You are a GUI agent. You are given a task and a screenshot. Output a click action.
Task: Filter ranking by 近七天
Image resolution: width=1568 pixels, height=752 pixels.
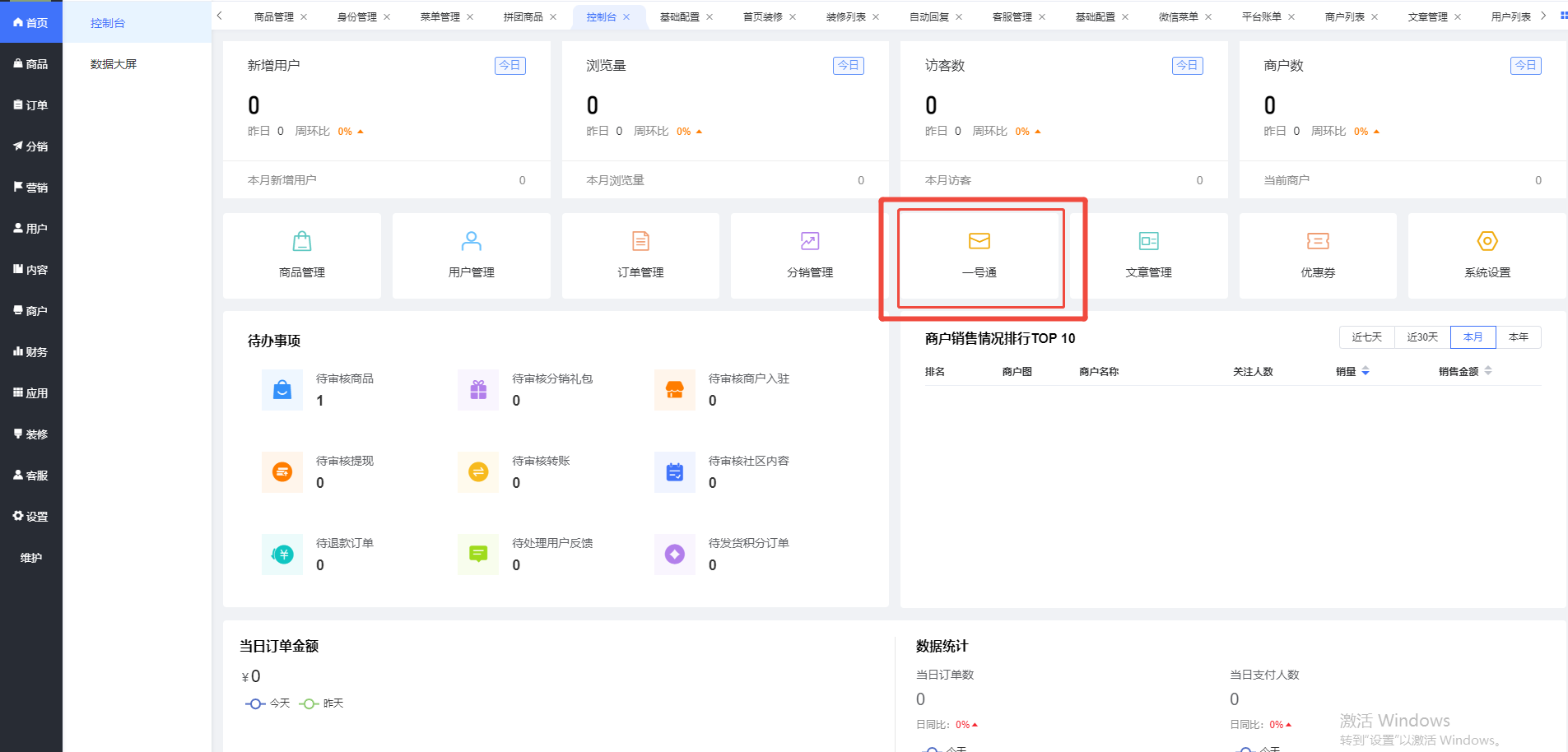point(1367,337)
